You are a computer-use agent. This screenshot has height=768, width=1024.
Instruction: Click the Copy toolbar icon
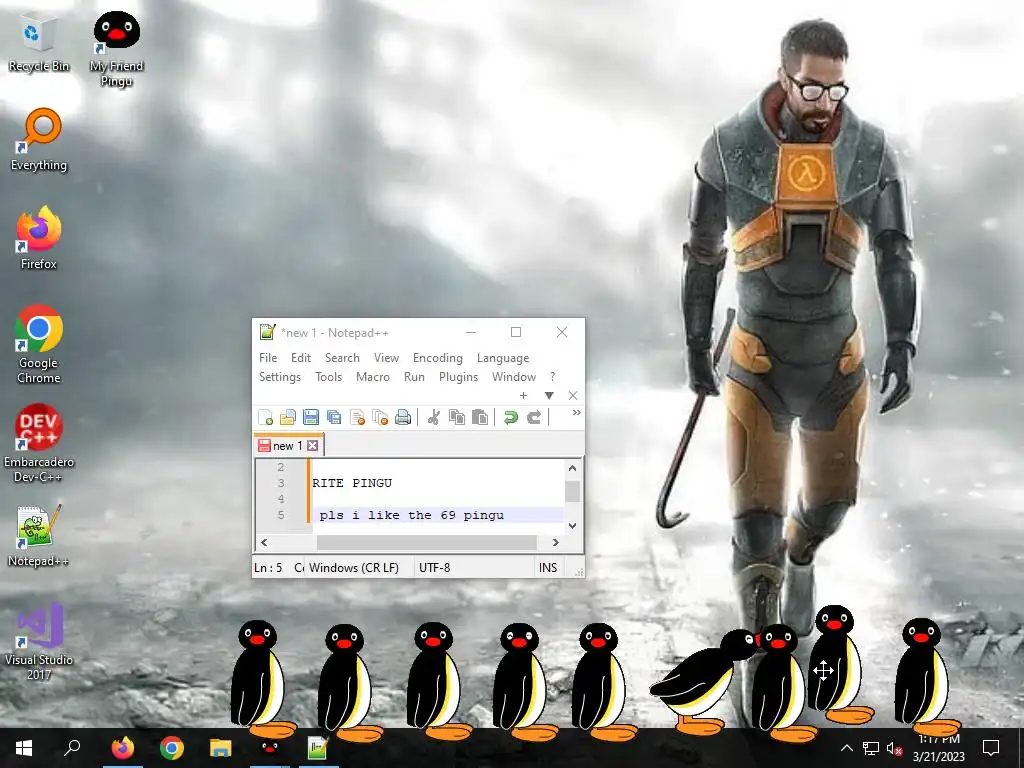456,417
